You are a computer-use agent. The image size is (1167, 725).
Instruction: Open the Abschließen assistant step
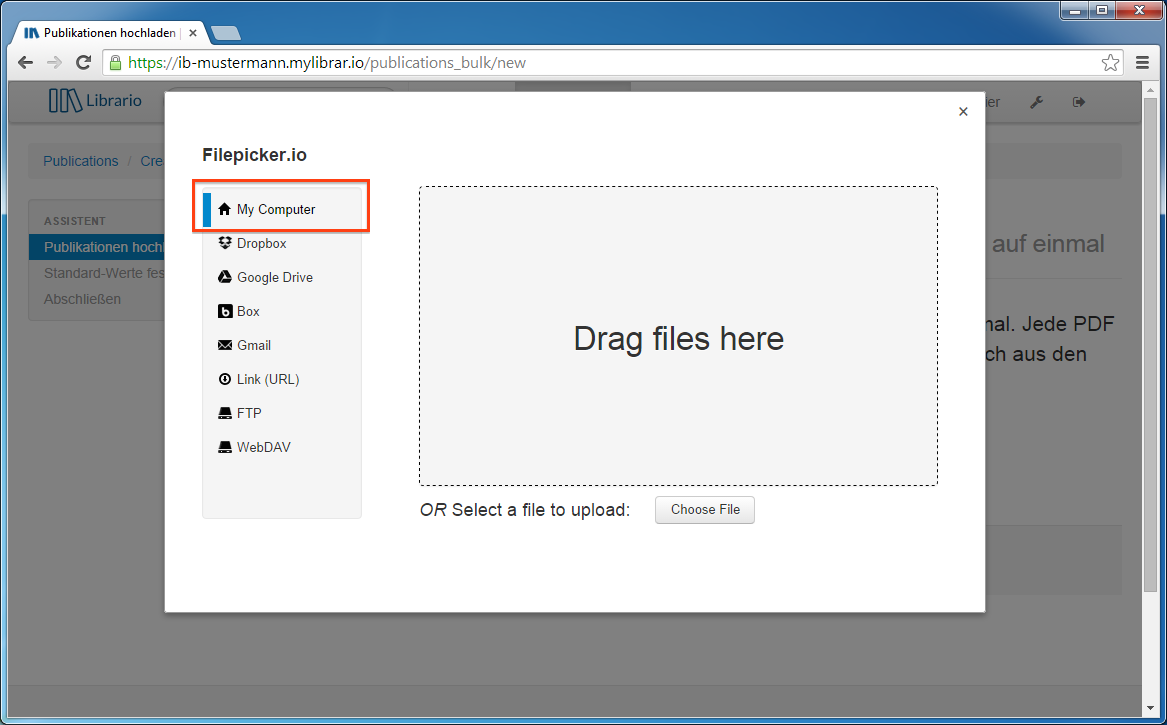click(82, 299)
